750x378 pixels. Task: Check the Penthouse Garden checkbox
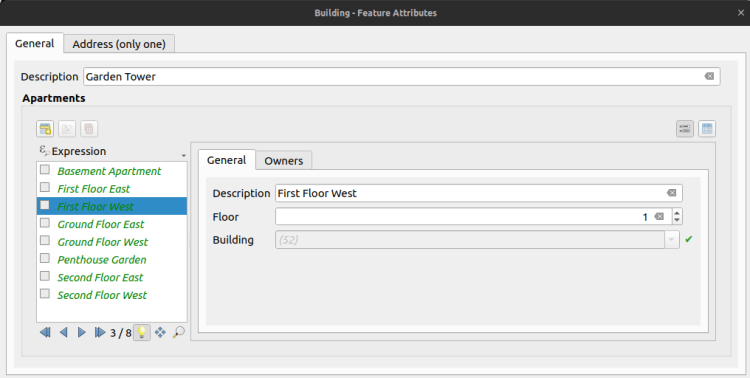coord(45,258)
